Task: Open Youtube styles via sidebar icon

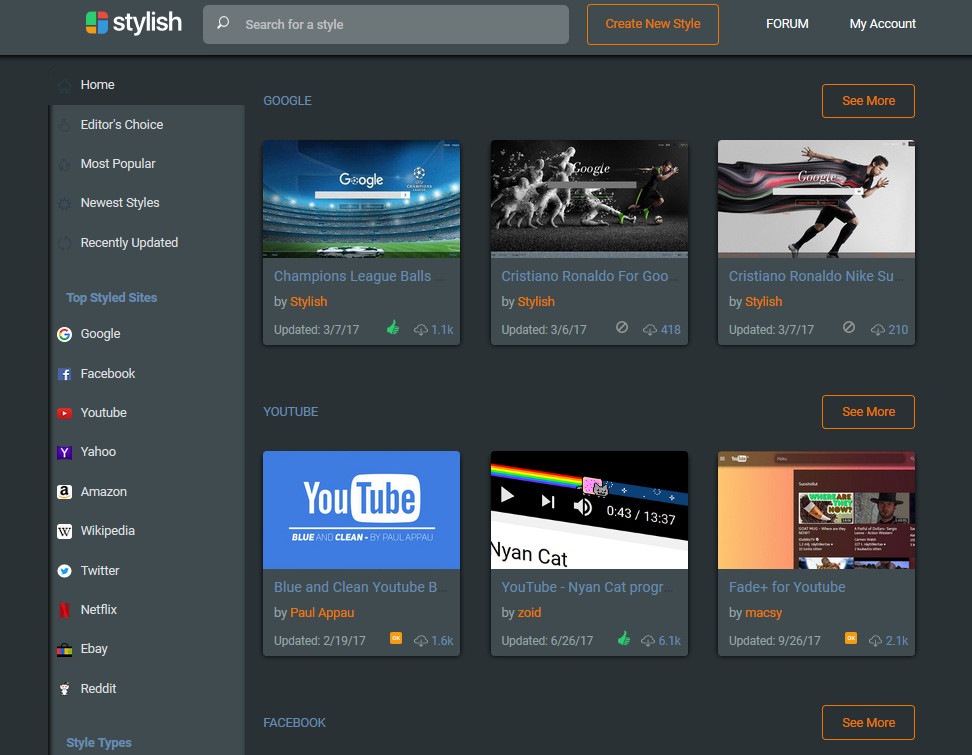Action: (x=64, y=412)
